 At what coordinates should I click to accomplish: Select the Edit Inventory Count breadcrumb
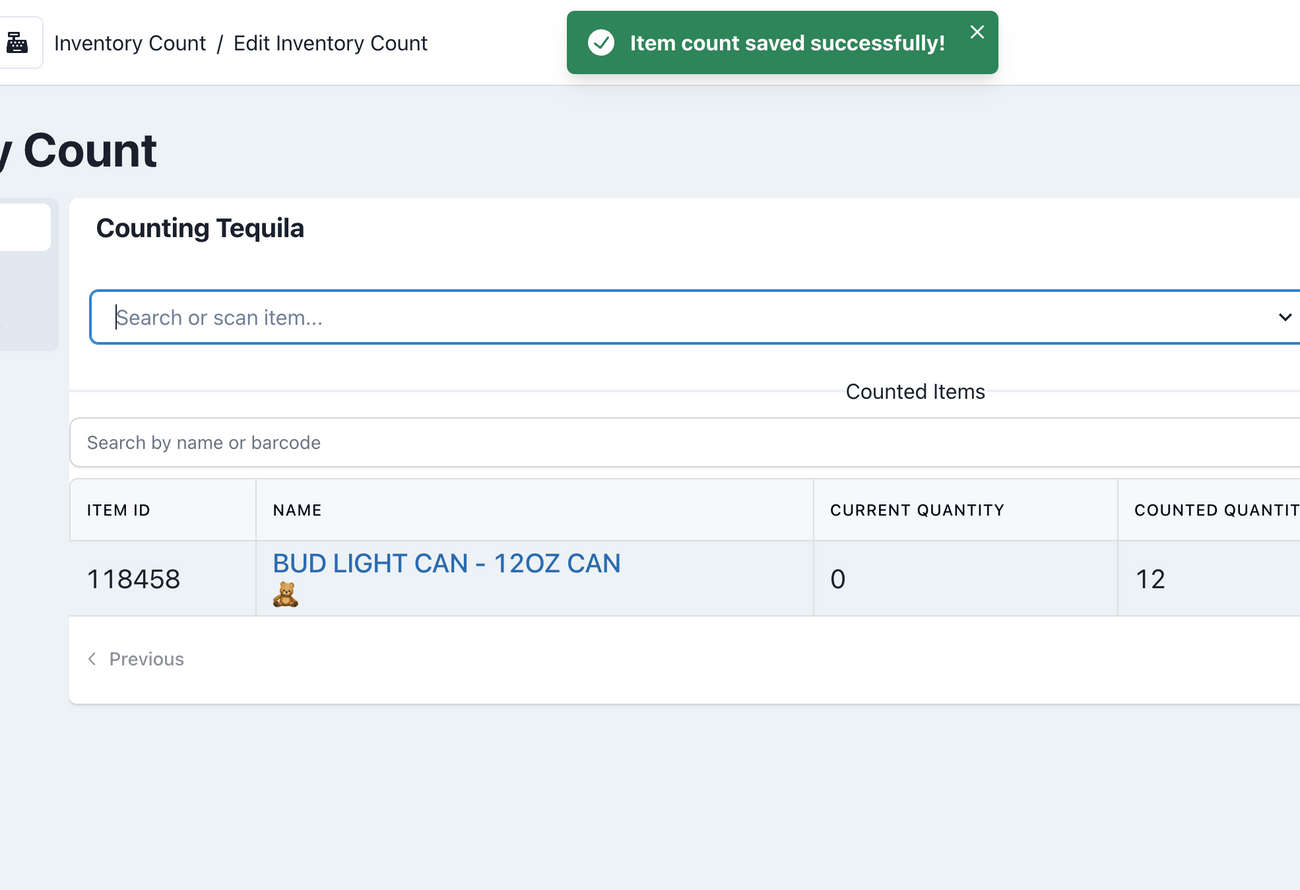(330, 43)
